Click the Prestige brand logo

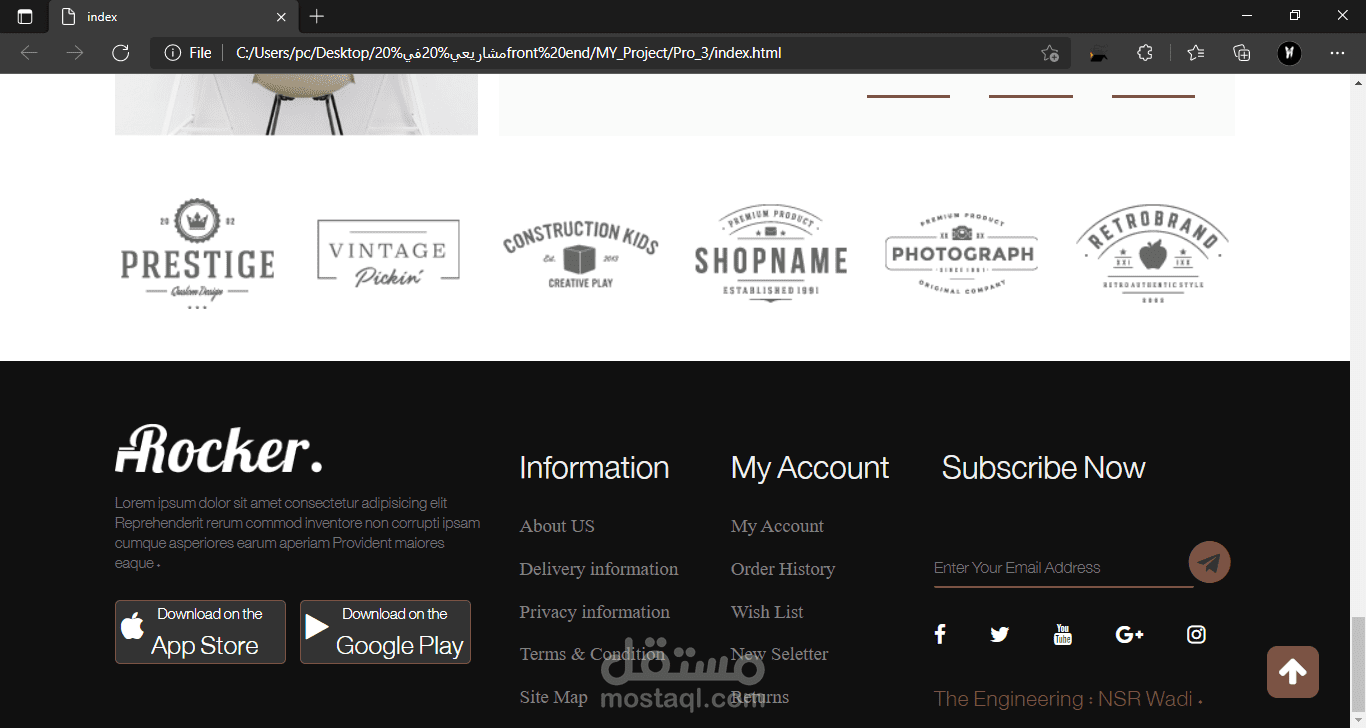coord(197,254)
